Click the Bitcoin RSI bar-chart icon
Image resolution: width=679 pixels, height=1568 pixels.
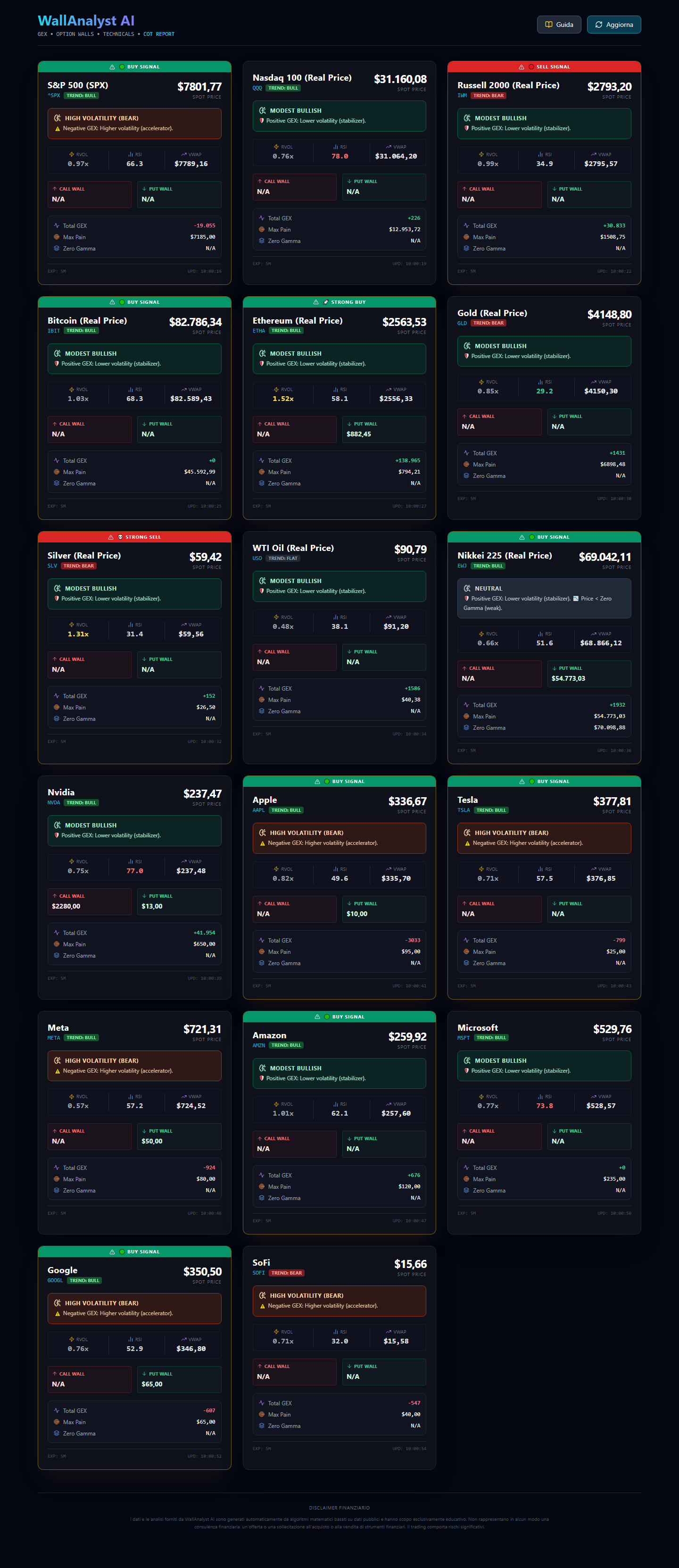pos(130,390)
